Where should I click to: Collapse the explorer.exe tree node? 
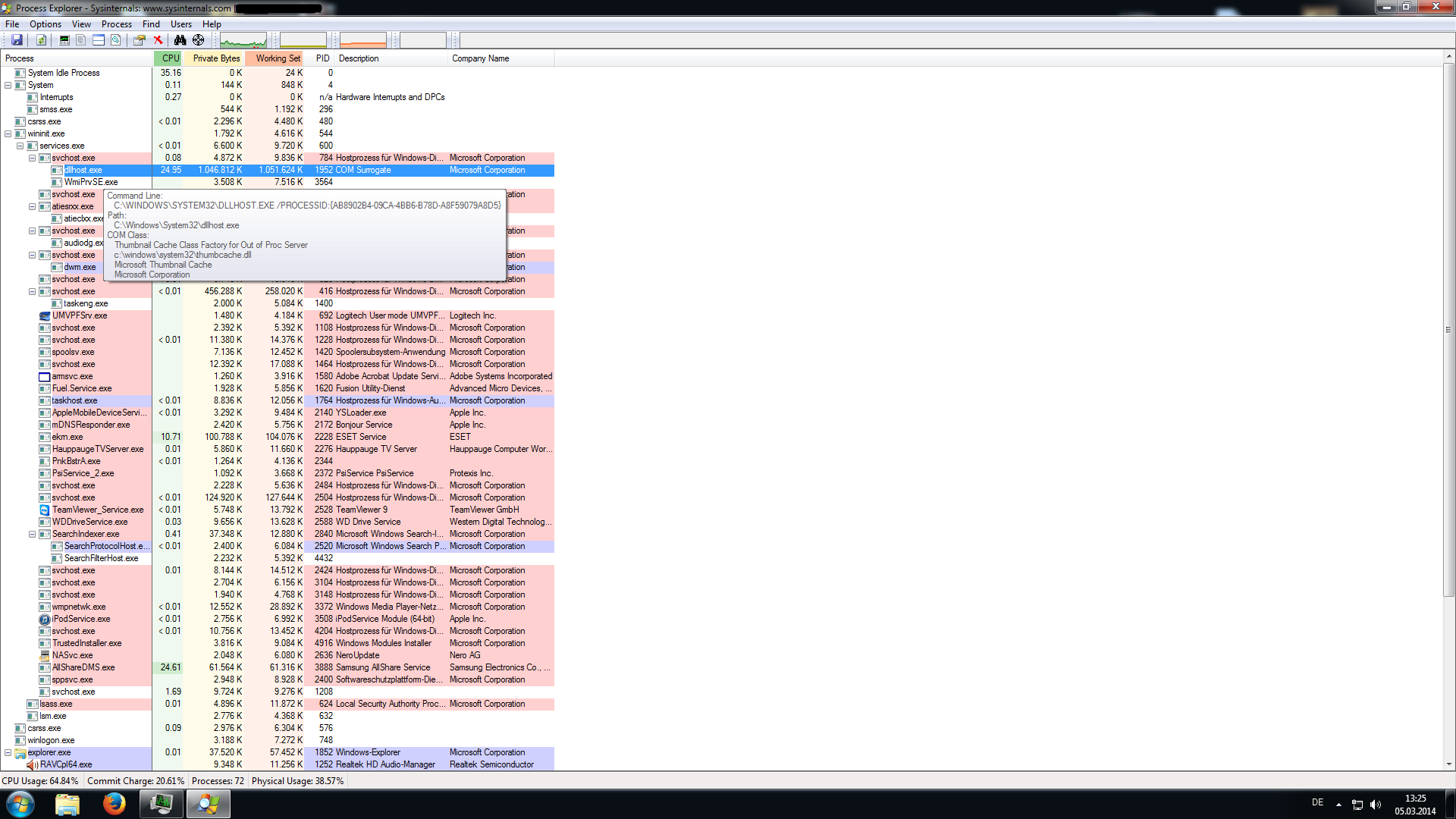tap(8, 752)
